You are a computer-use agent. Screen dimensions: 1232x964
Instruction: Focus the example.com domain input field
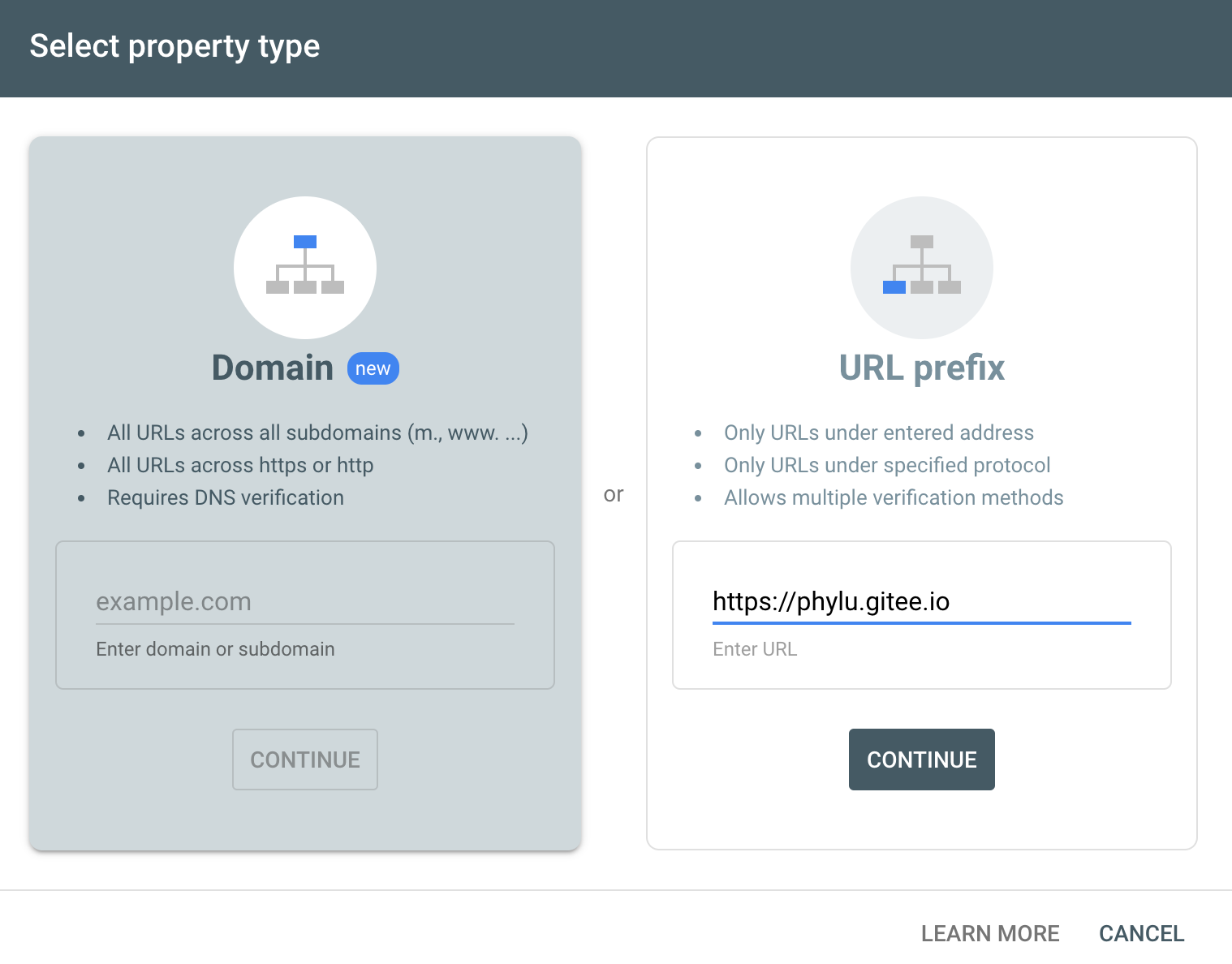(x=305, y=602)
